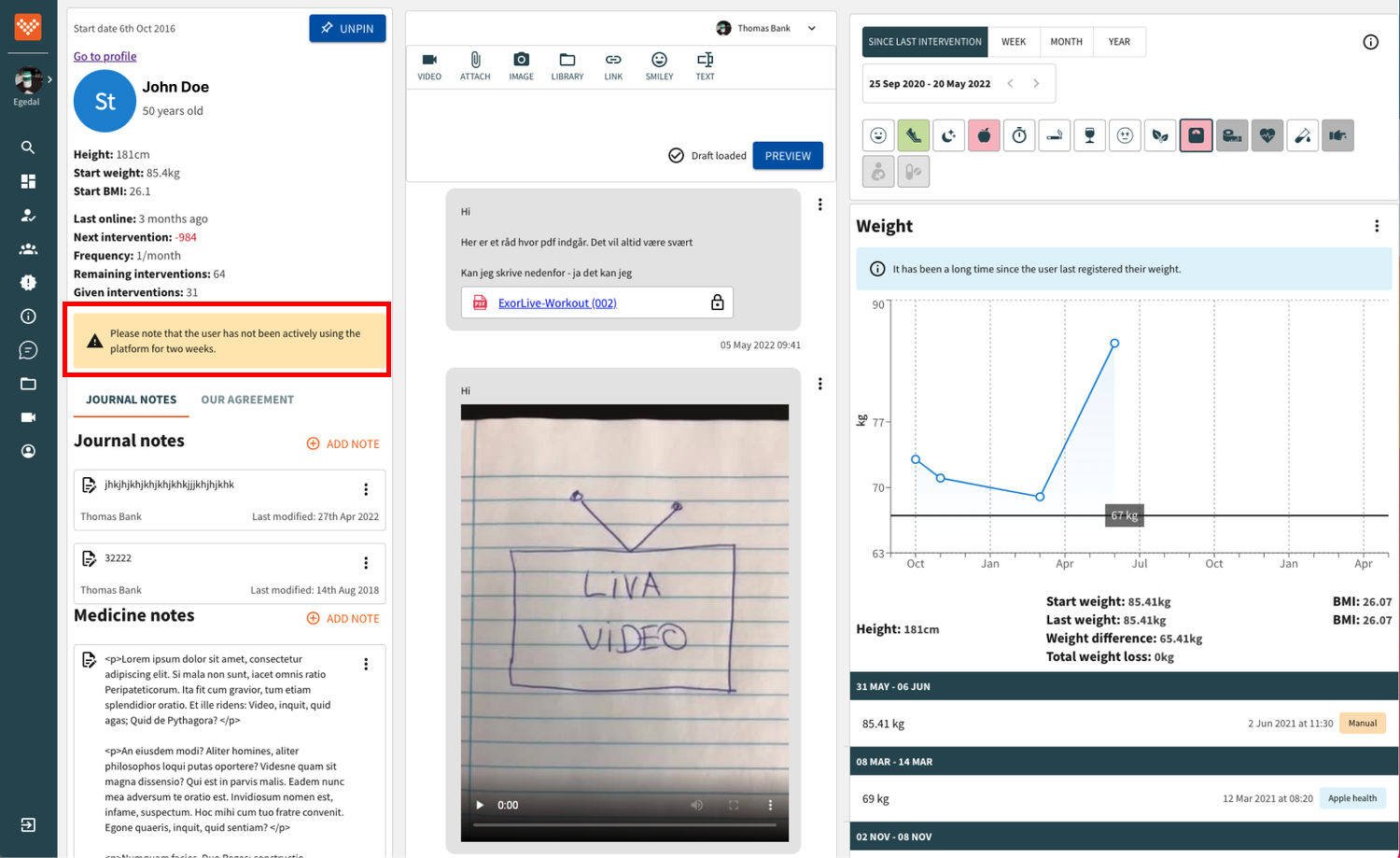This screenshot has height=858, width=1400.
Task: Toggle the alcohol wine glass tracker icon
Action: [1089, 135]
